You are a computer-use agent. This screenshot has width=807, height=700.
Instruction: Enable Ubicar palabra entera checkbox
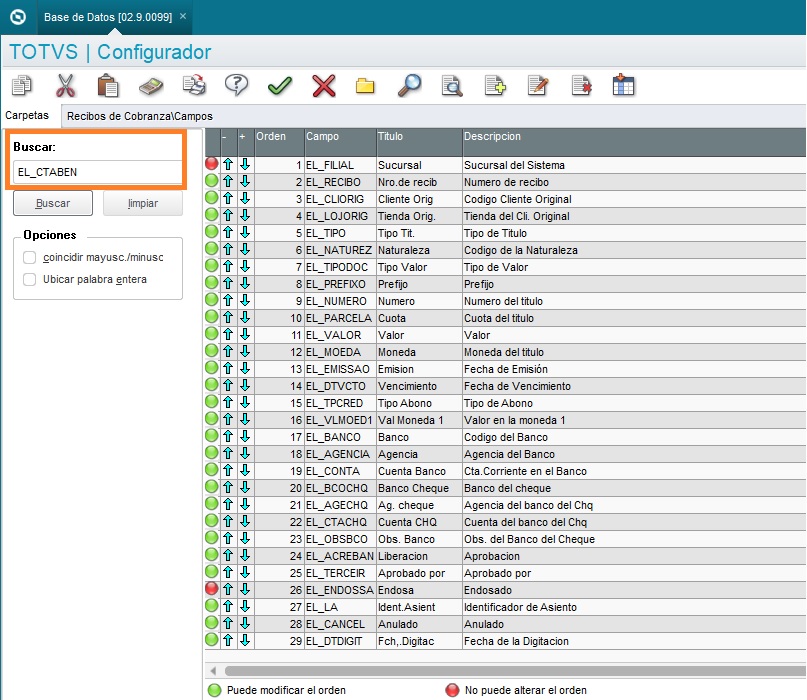(30, 279)
